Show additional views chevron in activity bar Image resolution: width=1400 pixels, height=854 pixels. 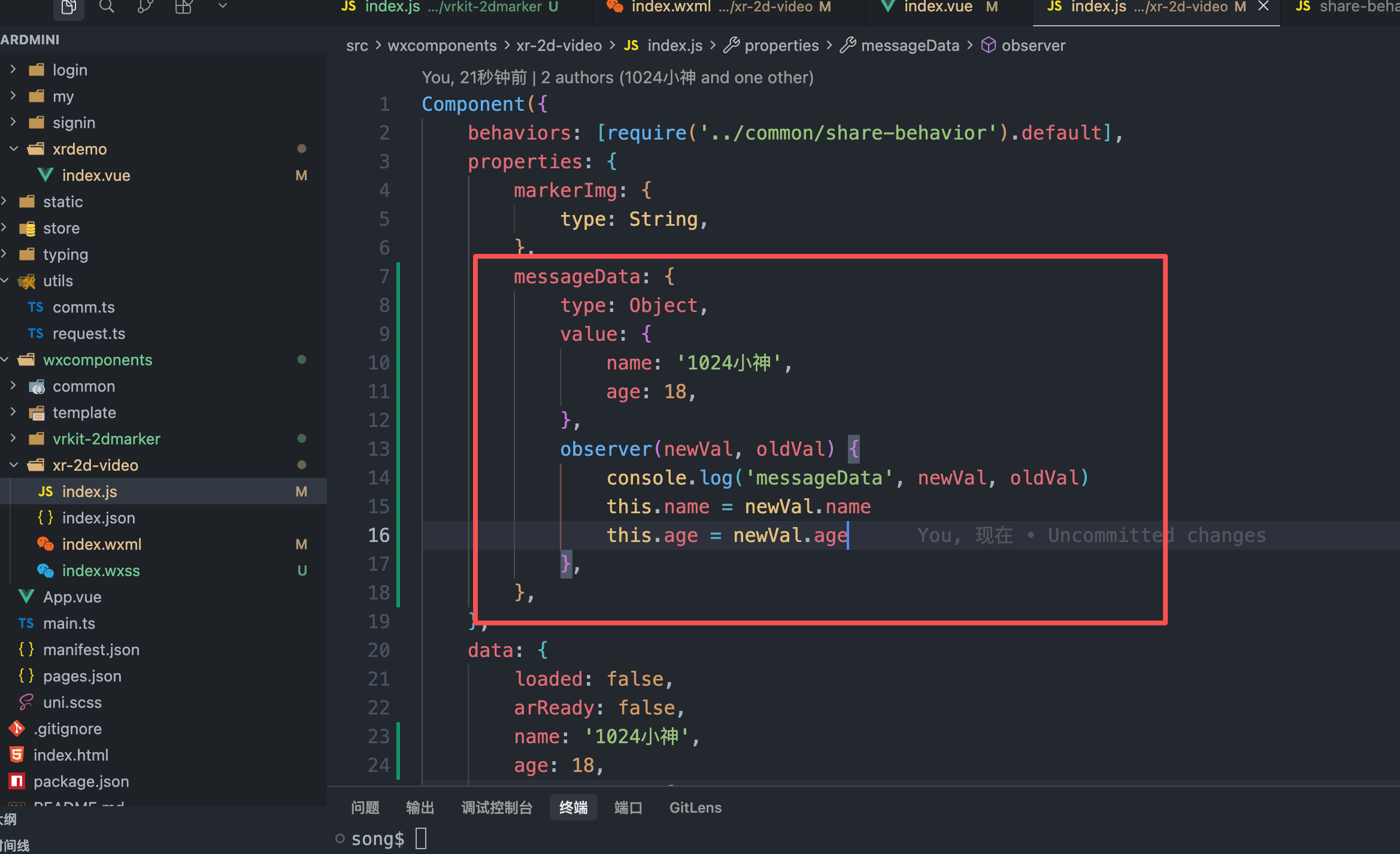tap(222, 6)
